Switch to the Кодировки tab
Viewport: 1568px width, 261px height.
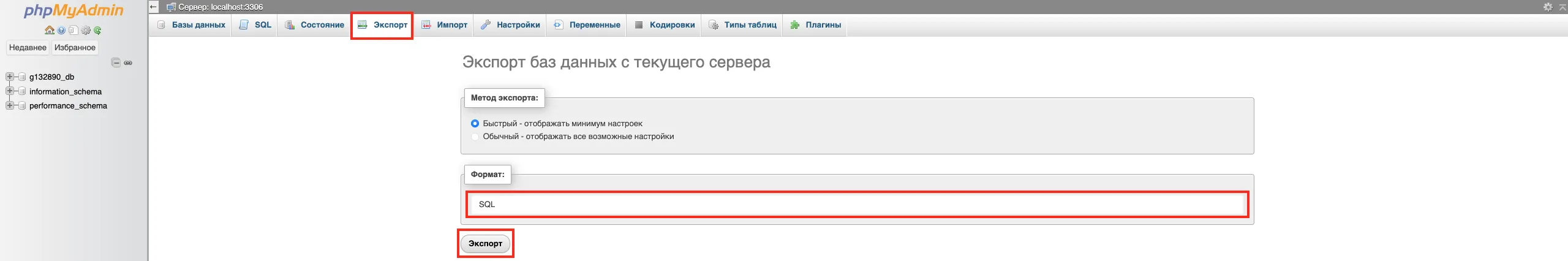[x=665, y=25]
